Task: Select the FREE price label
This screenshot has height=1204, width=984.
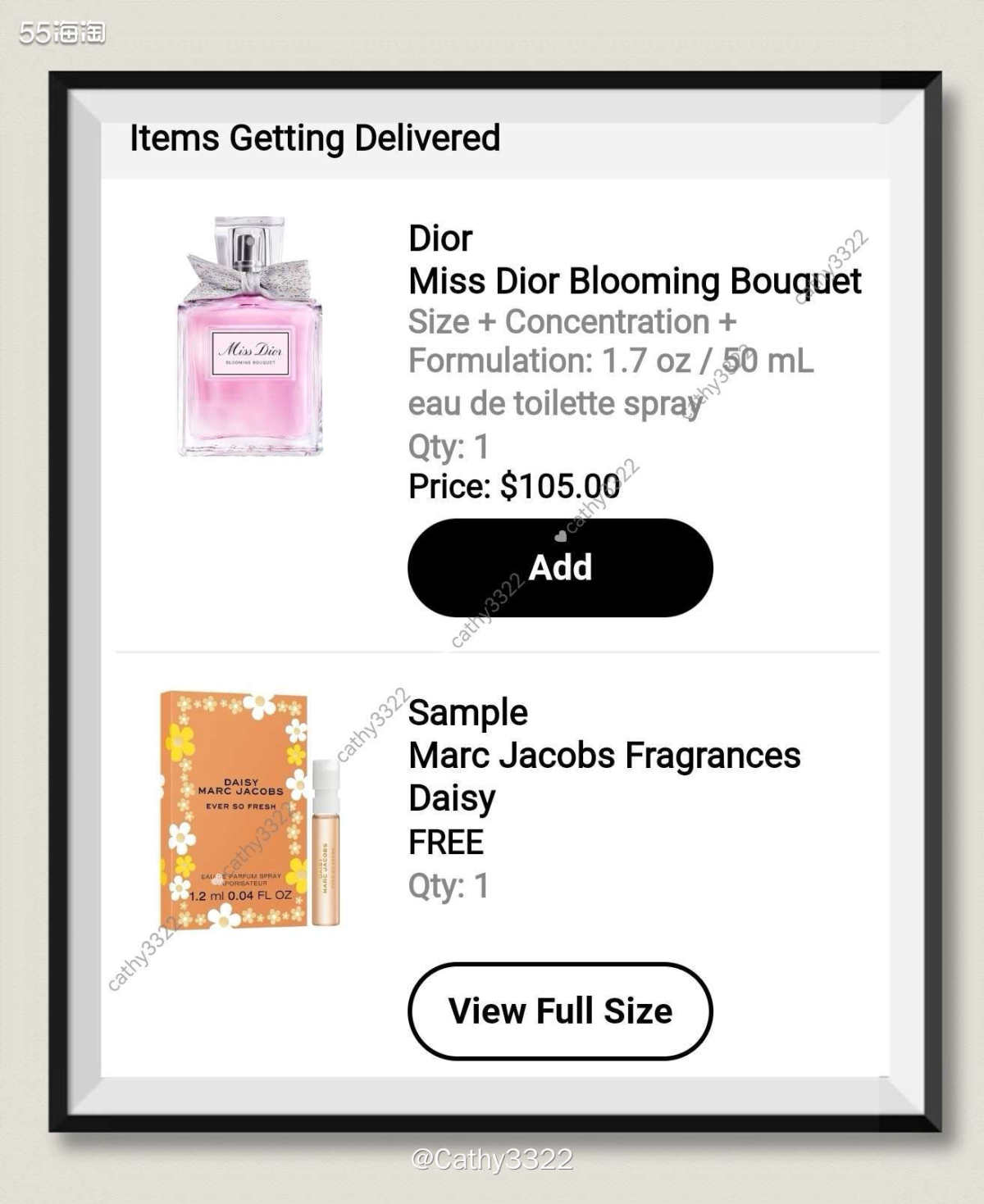Action: tap(446, 843)
